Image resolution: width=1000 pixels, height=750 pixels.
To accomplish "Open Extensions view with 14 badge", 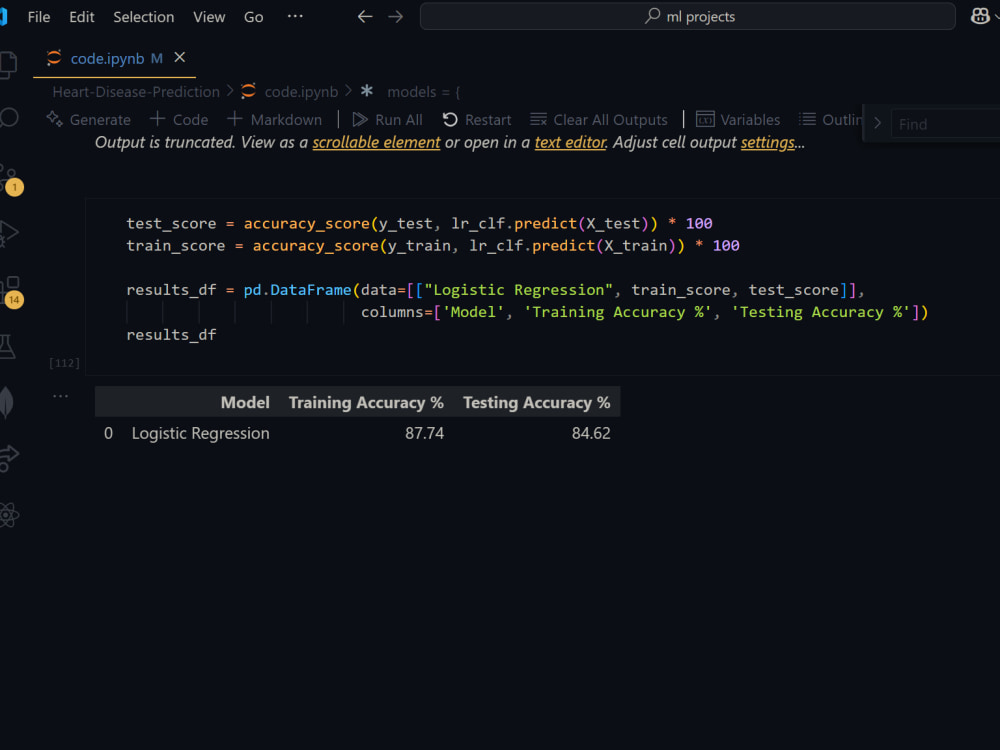I will [11, 291].
